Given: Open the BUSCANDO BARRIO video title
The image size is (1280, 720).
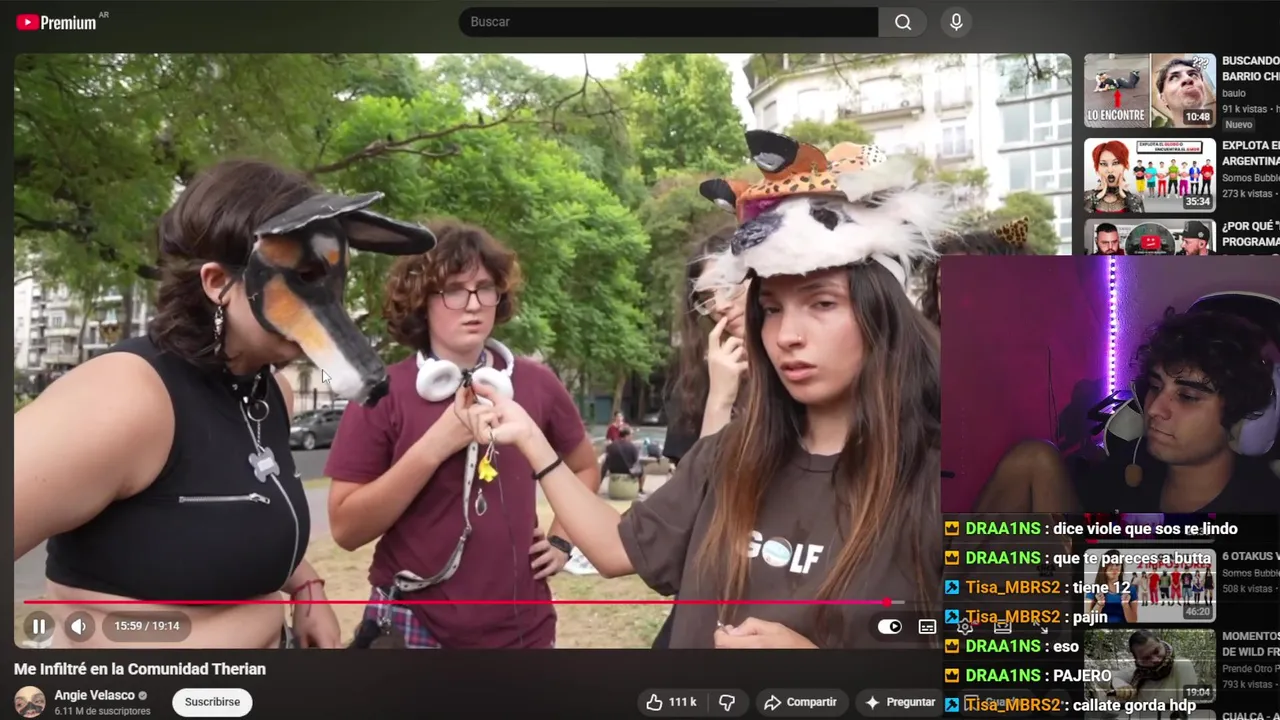Looking at the screenshot, I should (x=1250, y=69).
